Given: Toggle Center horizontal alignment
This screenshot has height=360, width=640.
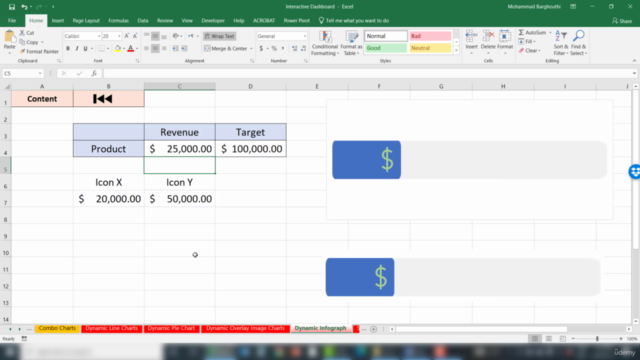Looking at the screenshot, I should pos(155,49).
